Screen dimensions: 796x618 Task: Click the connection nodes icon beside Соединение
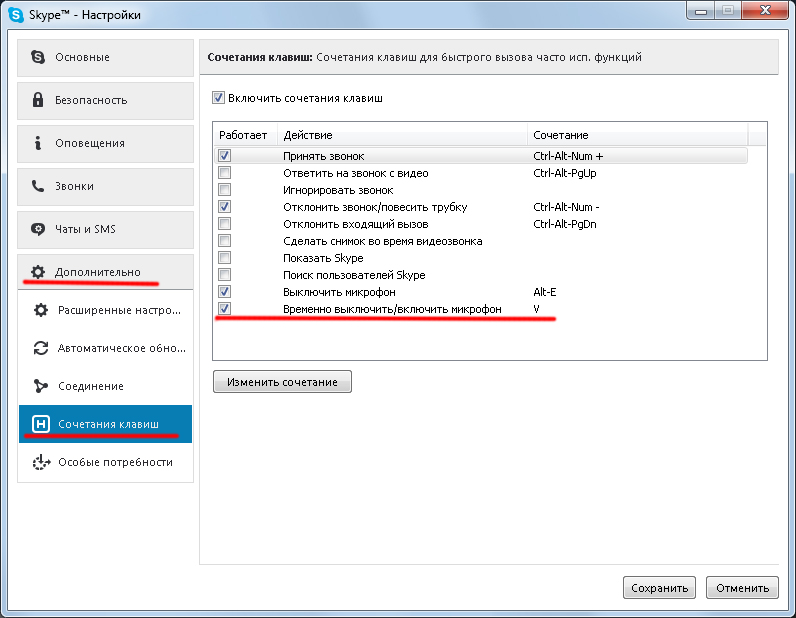(x=41, y=386)
